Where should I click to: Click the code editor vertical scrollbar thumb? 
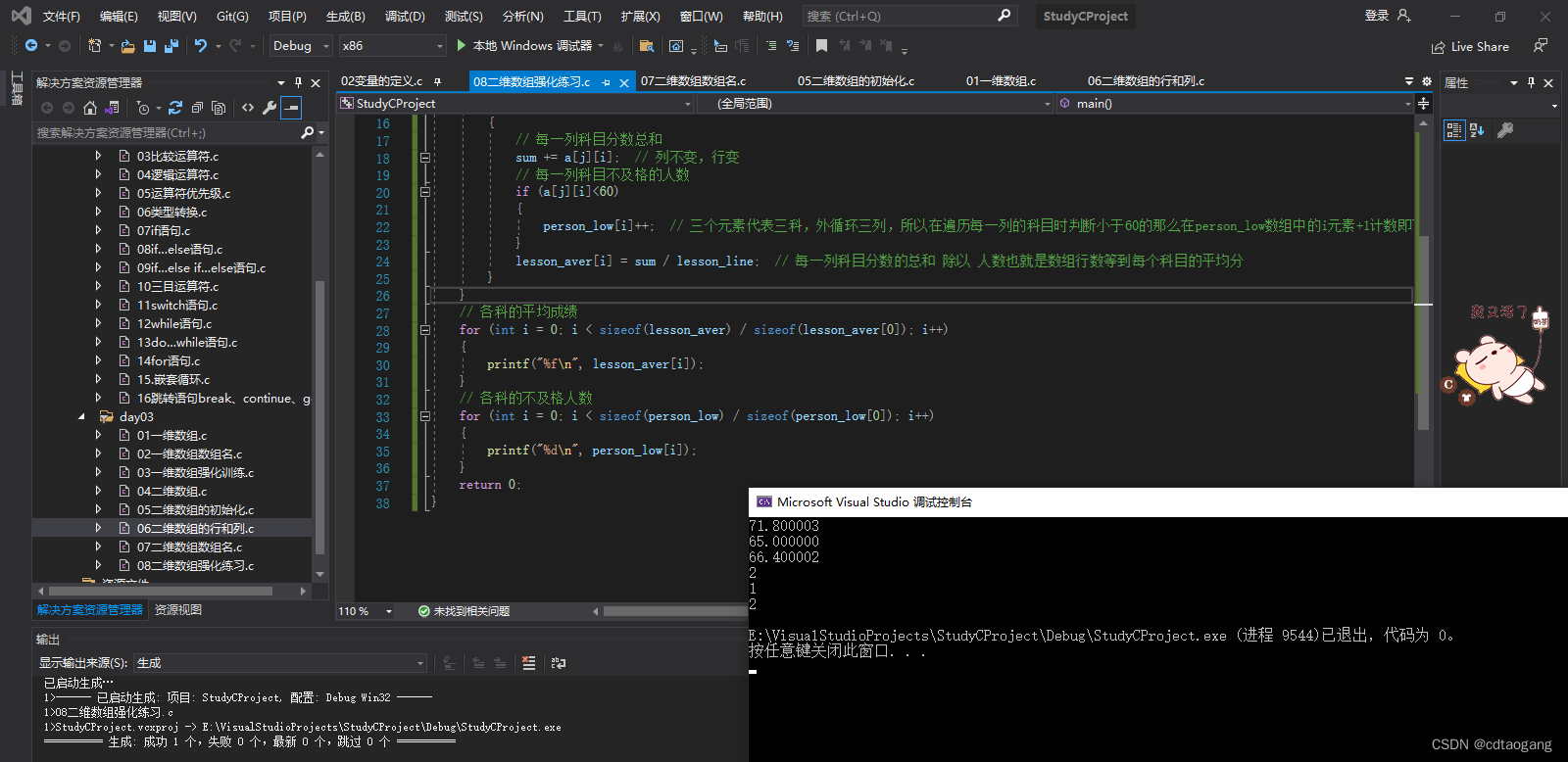coord(1423,333)
